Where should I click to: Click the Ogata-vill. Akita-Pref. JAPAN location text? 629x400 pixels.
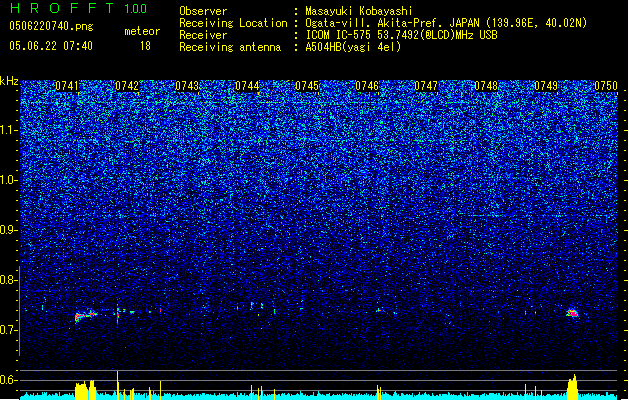tap(446, 23)
